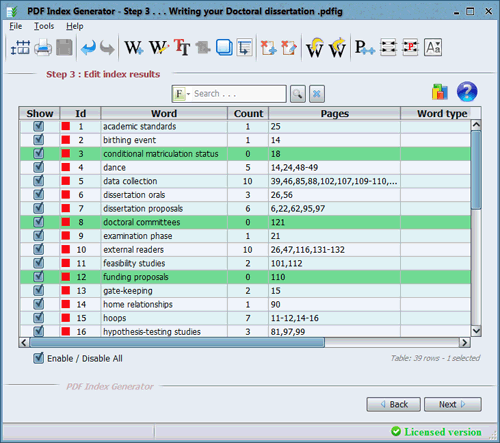Screen dimensions: 500x443
Task: Uncheck Show for academic standards row
Action: (38, 126)
